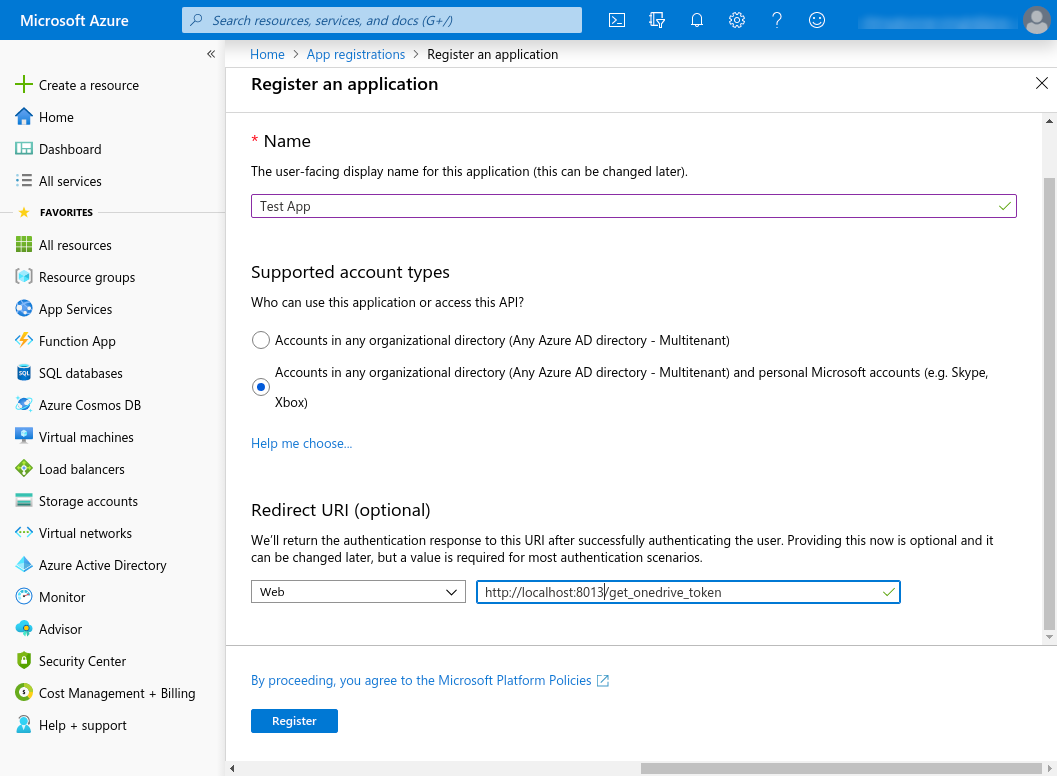1057x776 pixels.
Task: Open Help me choose link
Action: tap(301, 443)
